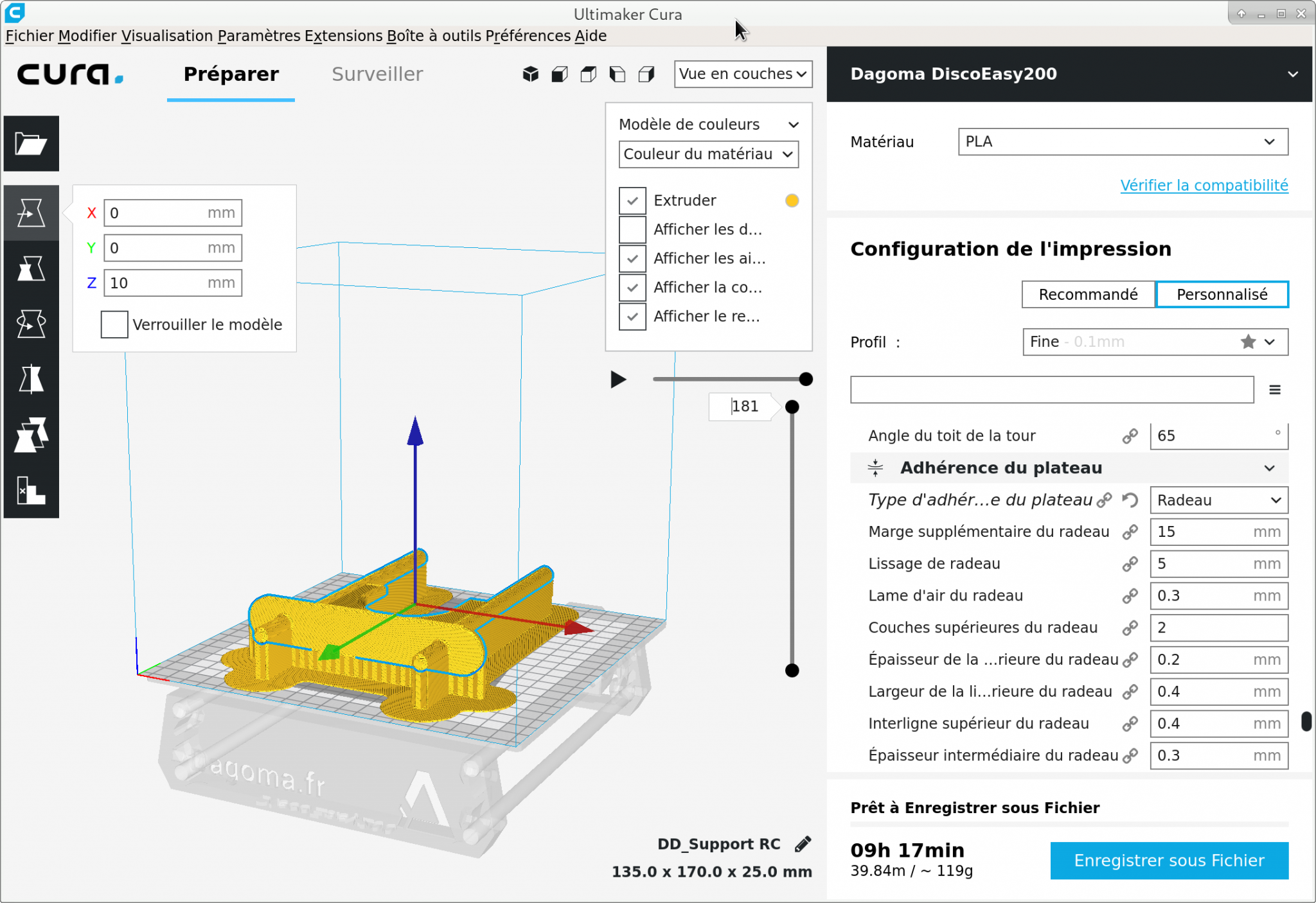Click 'Enregistrer sous Fichier' button

1169,861
